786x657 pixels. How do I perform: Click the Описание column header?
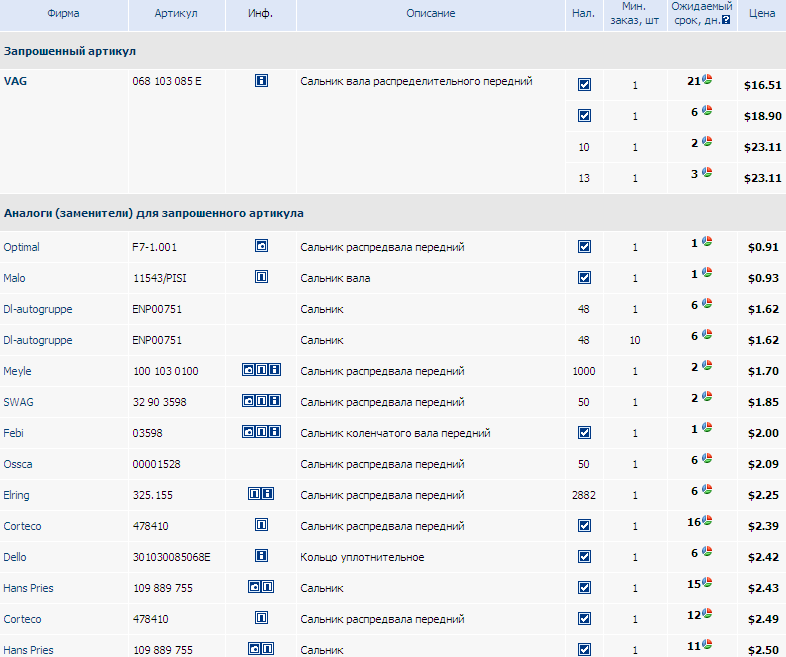click(431, 14)
